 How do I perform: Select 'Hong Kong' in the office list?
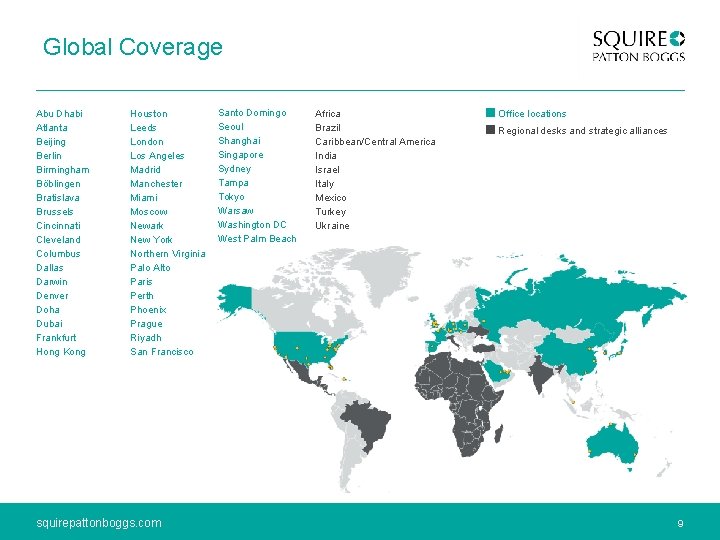coord(61,352)
